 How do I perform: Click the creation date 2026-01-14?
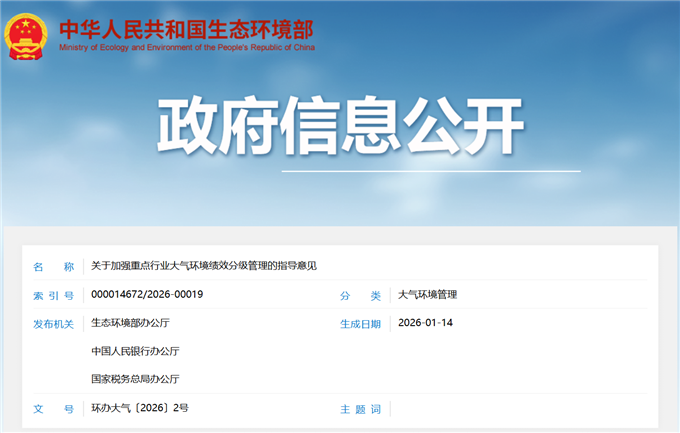point(425,324)
